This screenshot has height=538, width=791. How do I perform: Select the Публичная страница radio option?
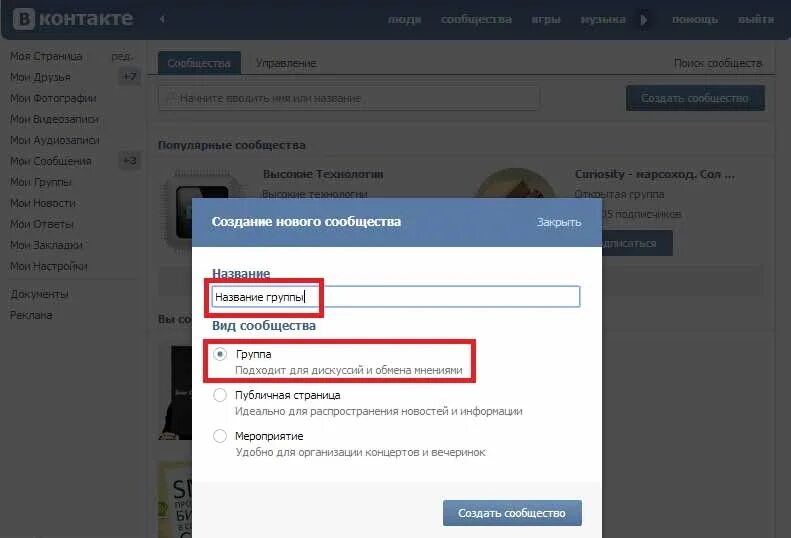tap(219, 395)
